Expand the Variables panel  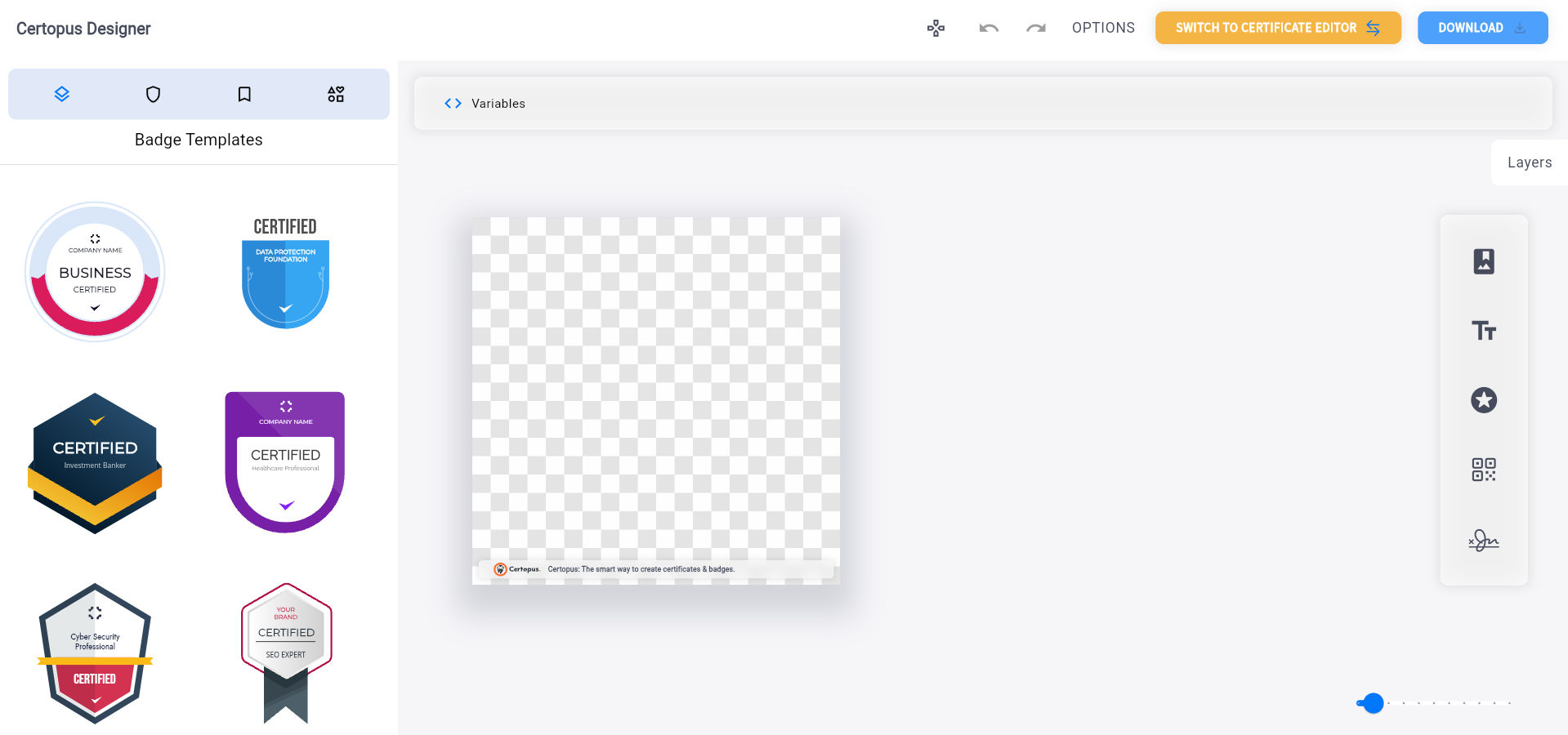(x=983, y=103)
